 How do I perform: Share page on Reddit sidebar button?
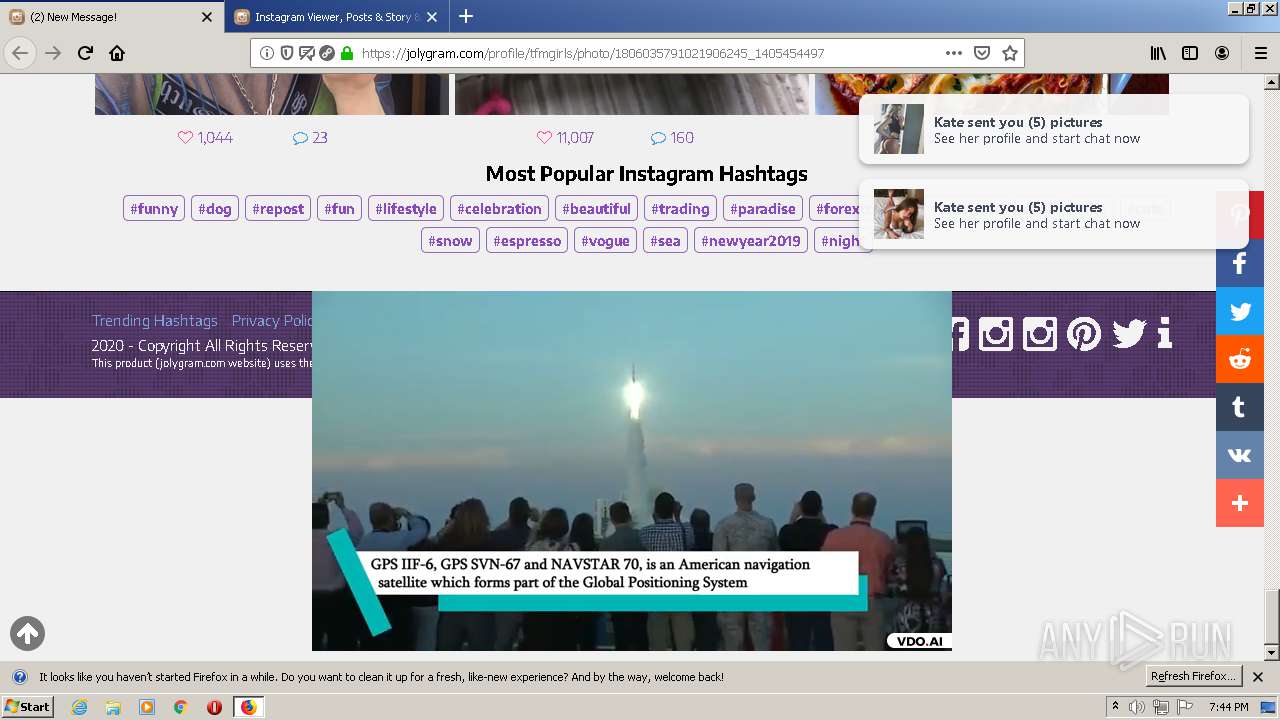pyautogui.click(x=1240, y=359)
